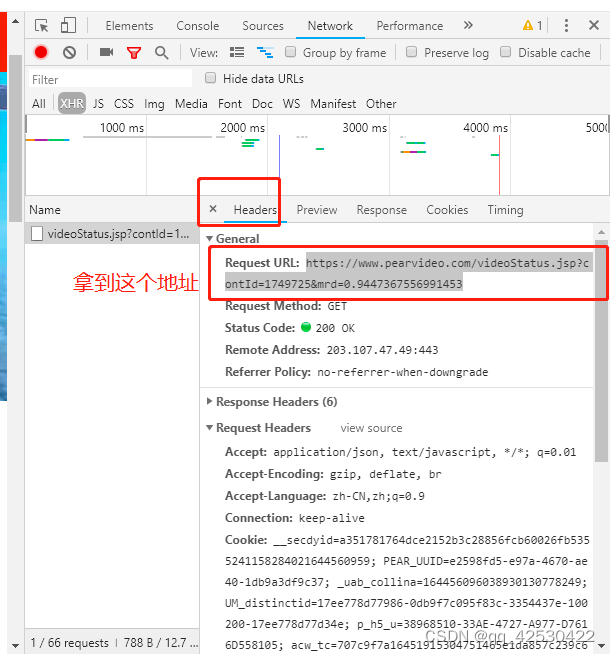Image resolution: width=610 pixels, height=654 pixels.
Task: Select the large request rows view icon
Action: click(237, 53)
